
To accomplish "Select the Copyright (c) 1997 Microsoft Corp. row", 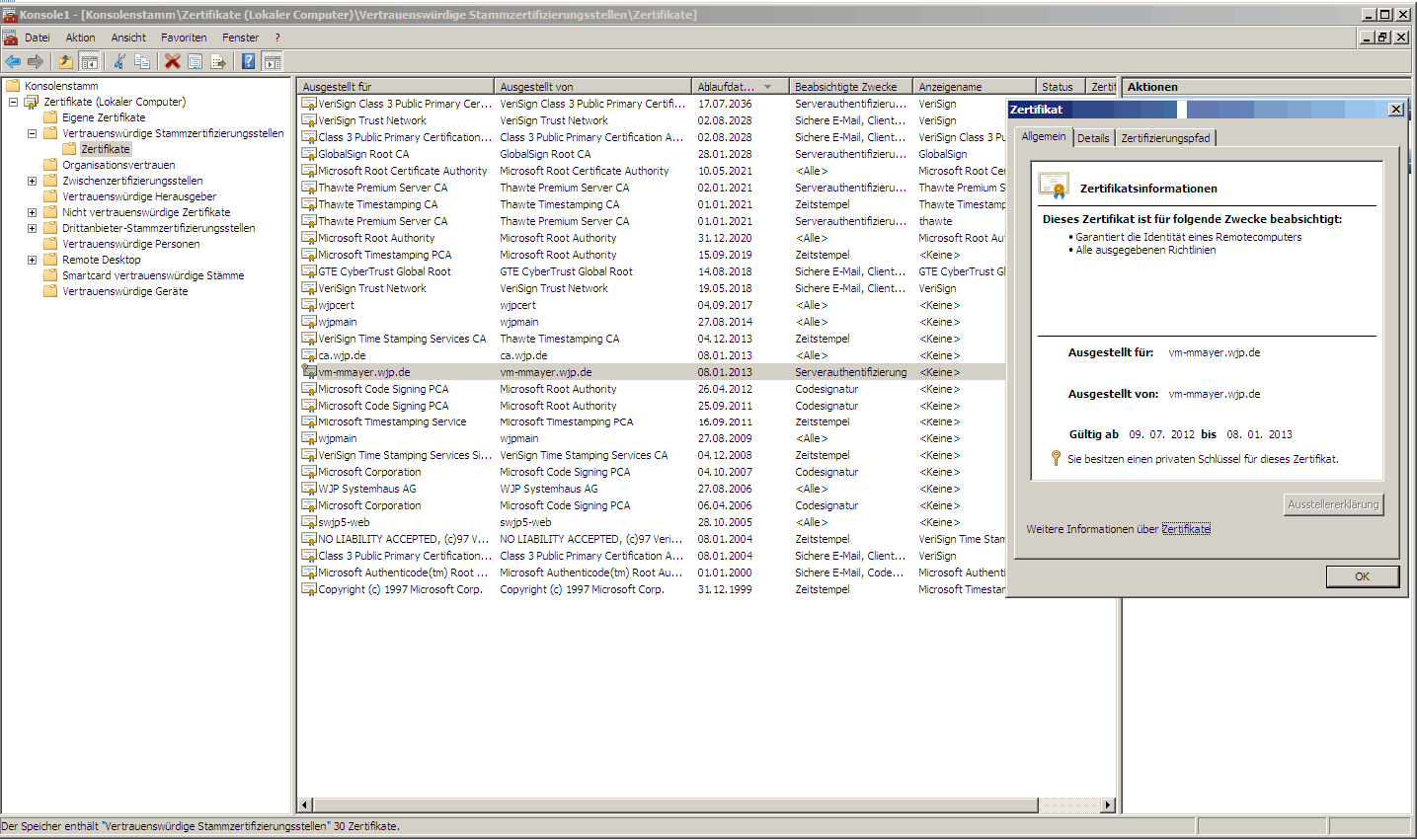I will (652, 589).
